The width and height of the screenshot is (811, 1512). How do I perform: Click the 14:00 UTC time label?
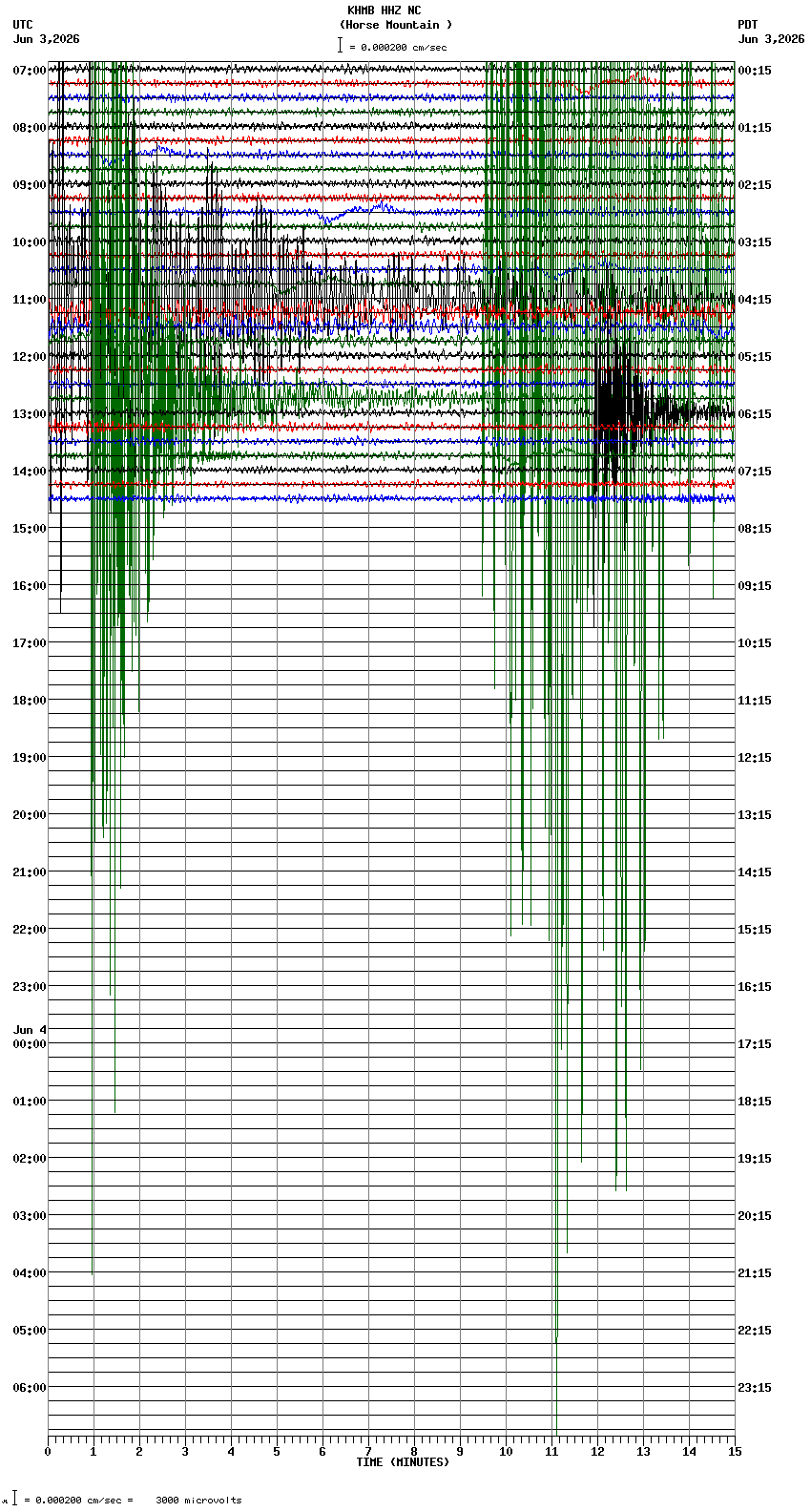(x=30, y=472)
